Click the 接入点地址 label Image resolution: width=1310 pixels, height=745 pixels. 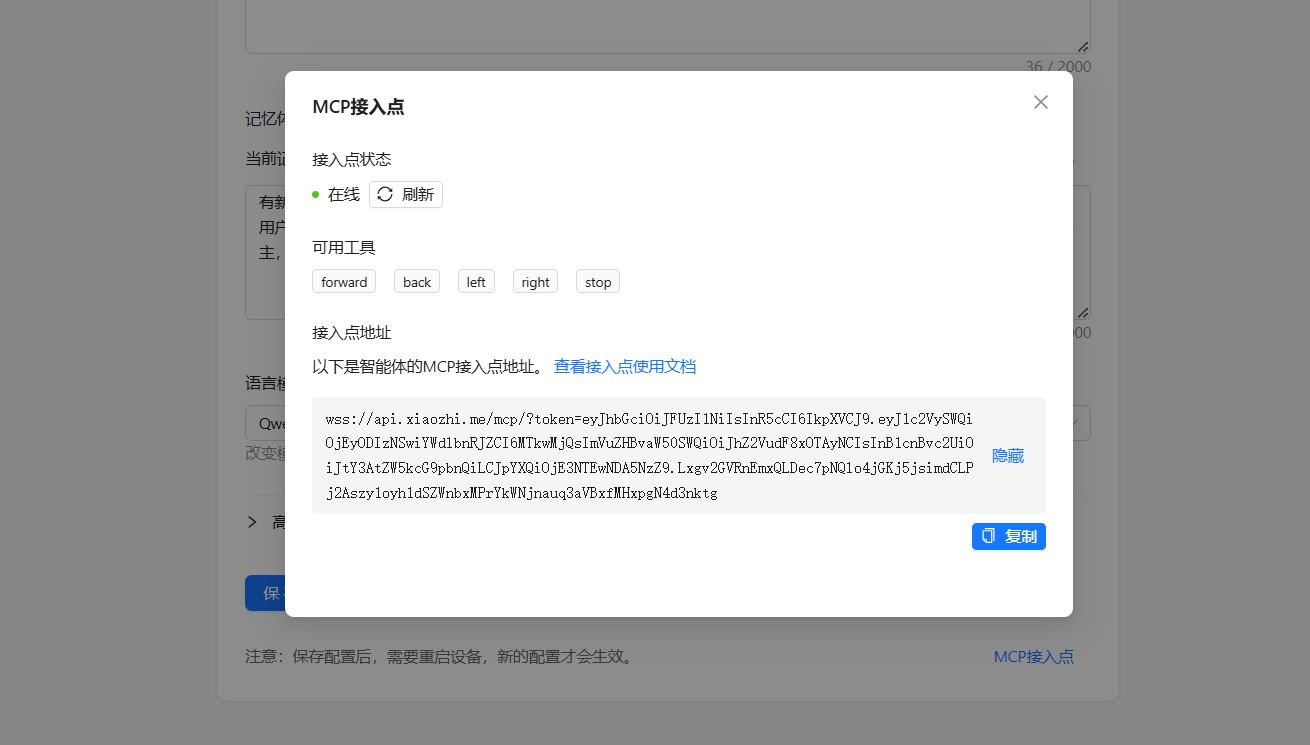coord(352,333)
